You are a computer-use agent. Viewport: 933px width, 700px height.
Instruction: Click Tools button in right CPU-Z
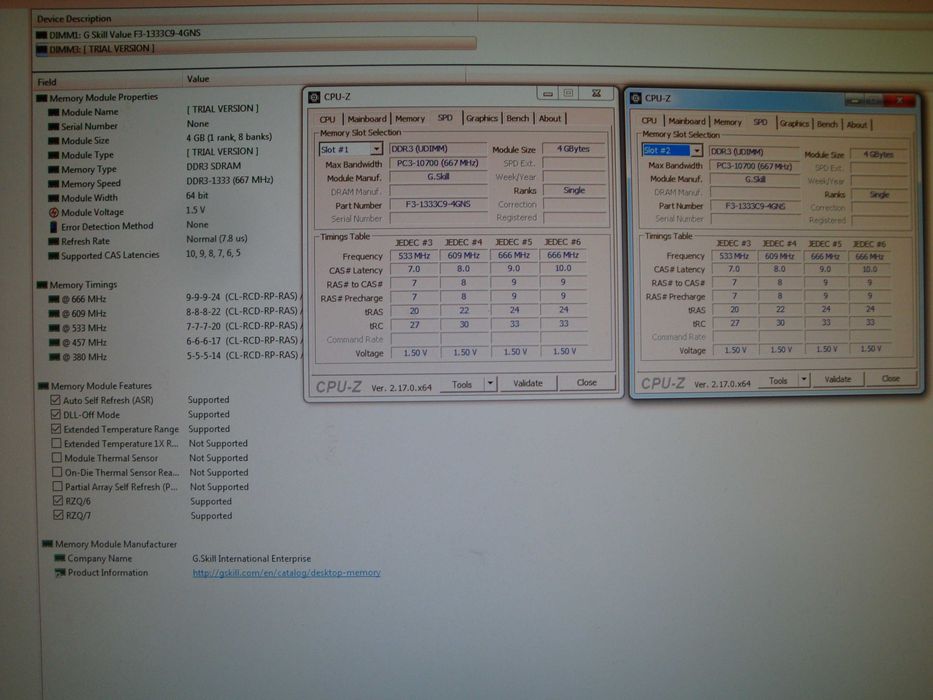point(778,380)
